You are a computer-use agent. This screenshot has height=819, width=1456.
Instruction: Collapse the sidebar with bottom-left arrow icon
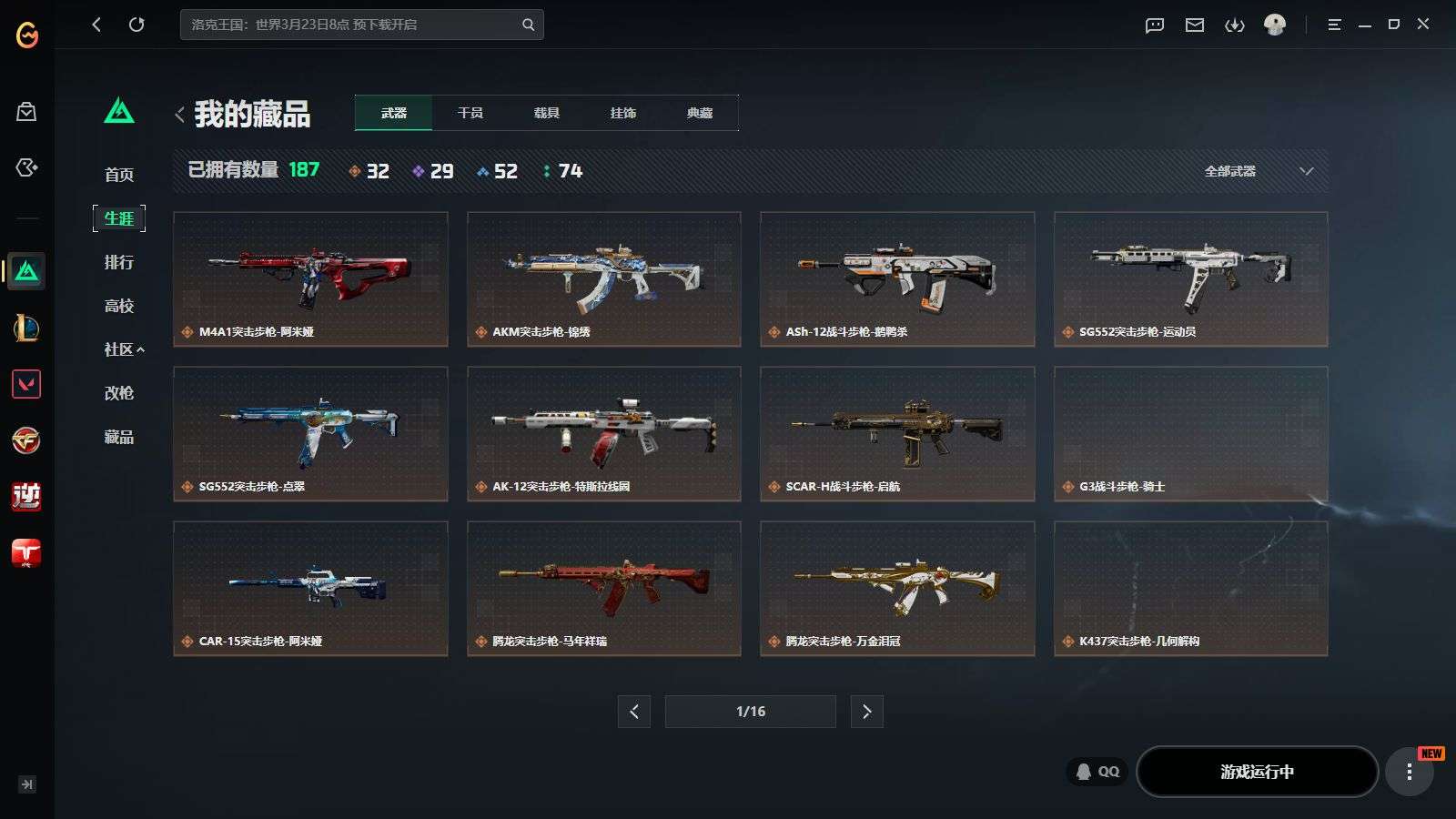(x=27, y=784)
